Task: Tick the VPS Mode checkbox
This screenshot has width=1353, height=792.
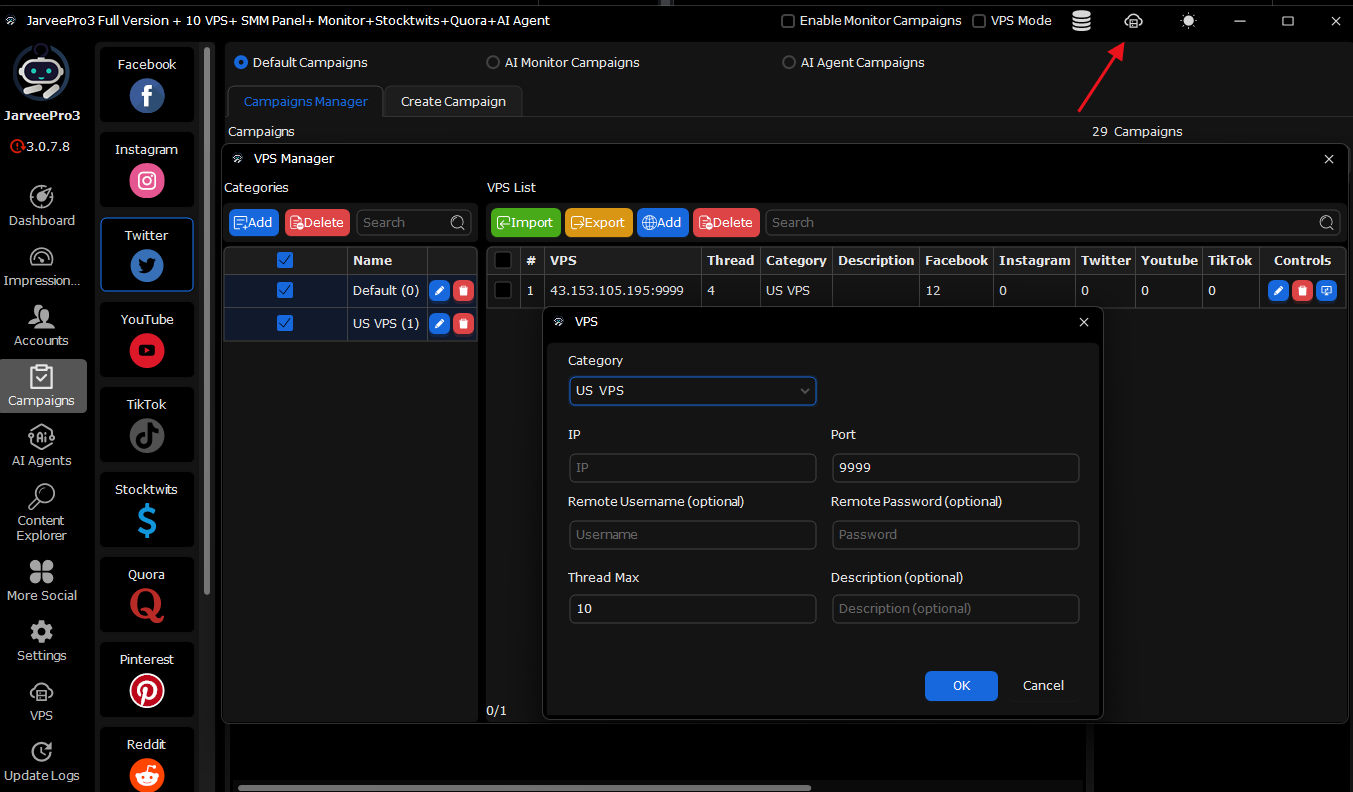Action: click(979, 21)
